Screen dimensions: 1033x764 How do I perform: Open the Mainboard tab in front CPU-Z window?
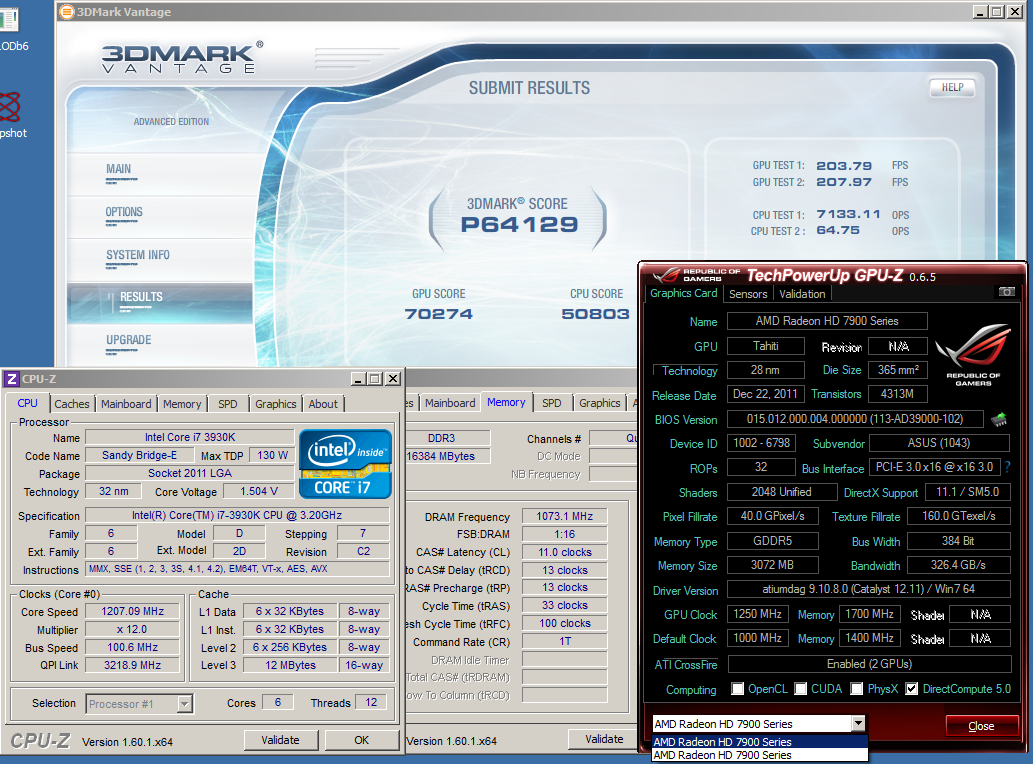tap(126, 404)
